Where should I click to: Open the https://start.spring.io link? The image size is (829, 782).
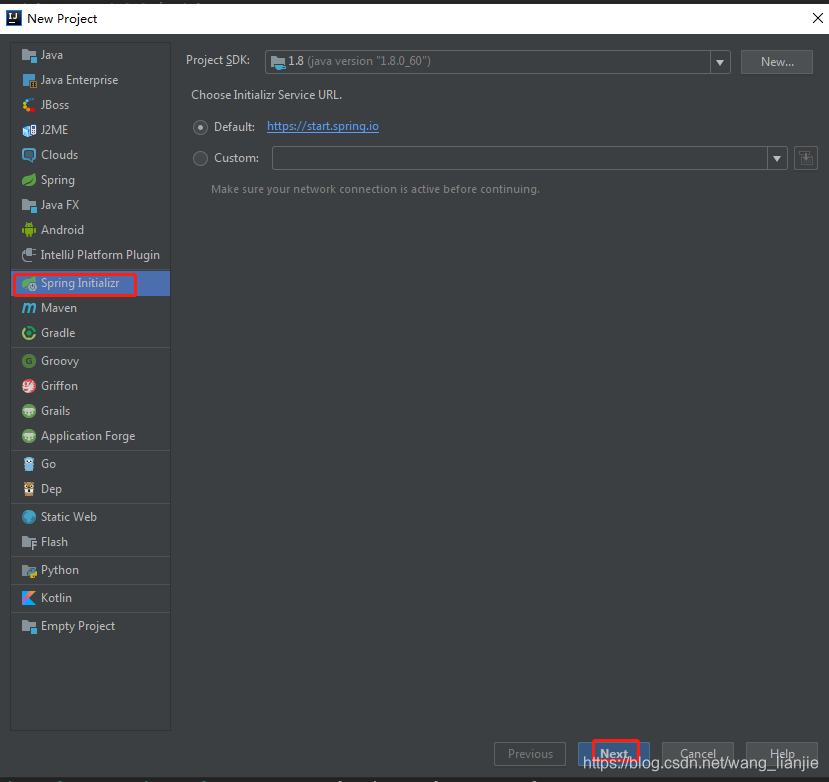click(322, 126)
